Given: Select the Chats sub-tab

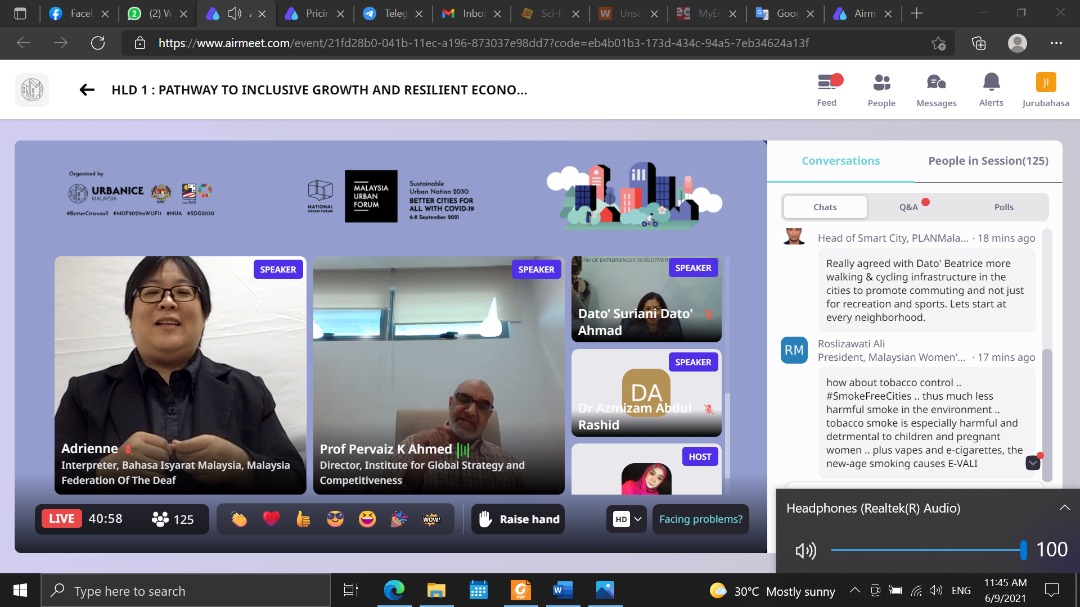Looking at the screenshot, I should coord(825,207).
